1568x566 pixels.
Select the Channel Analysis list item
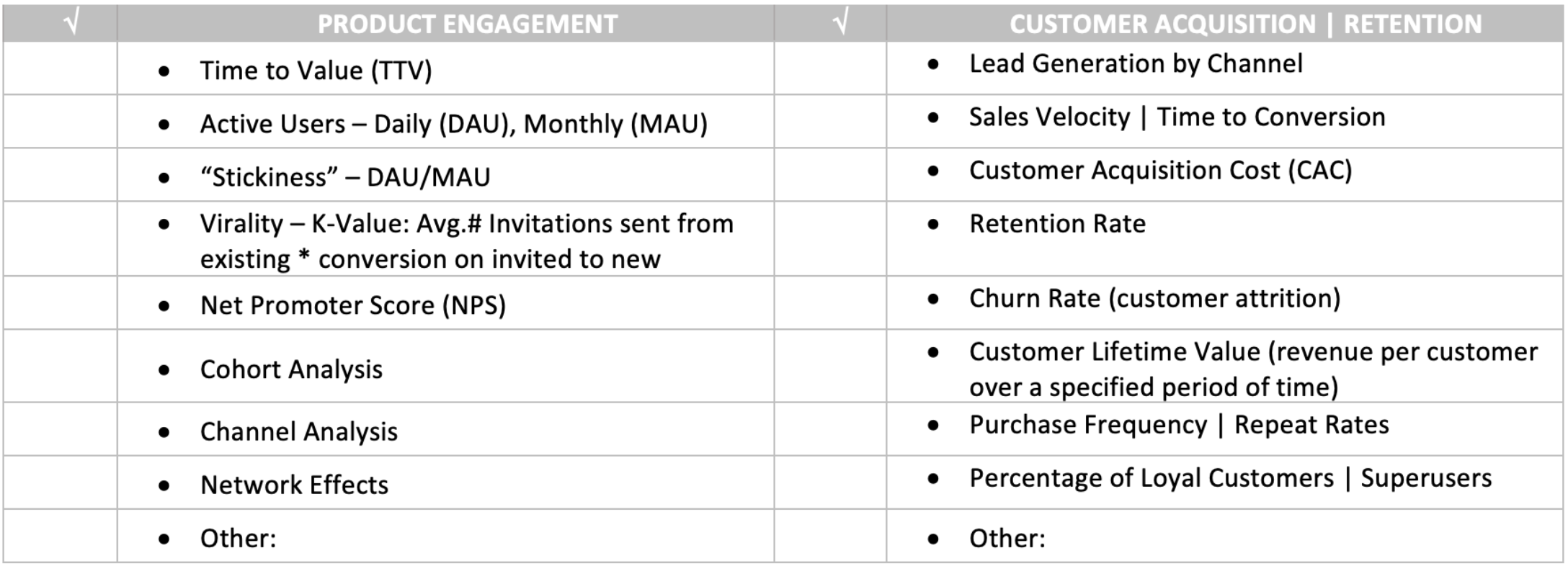point(298,431)
